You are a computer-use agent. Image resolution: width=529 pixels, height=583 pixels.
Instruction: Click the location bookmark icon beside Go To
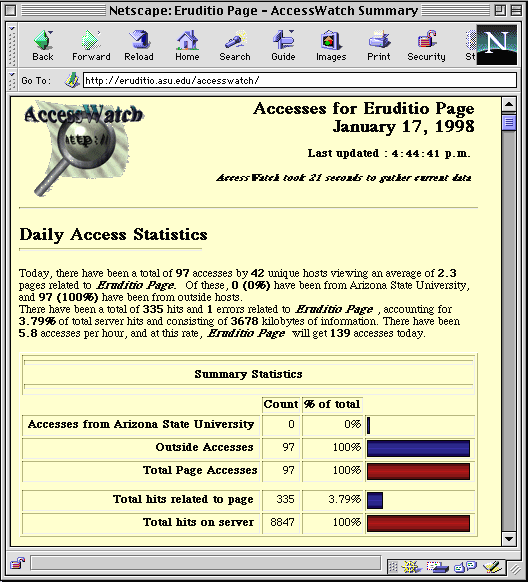tap(72, 80)
